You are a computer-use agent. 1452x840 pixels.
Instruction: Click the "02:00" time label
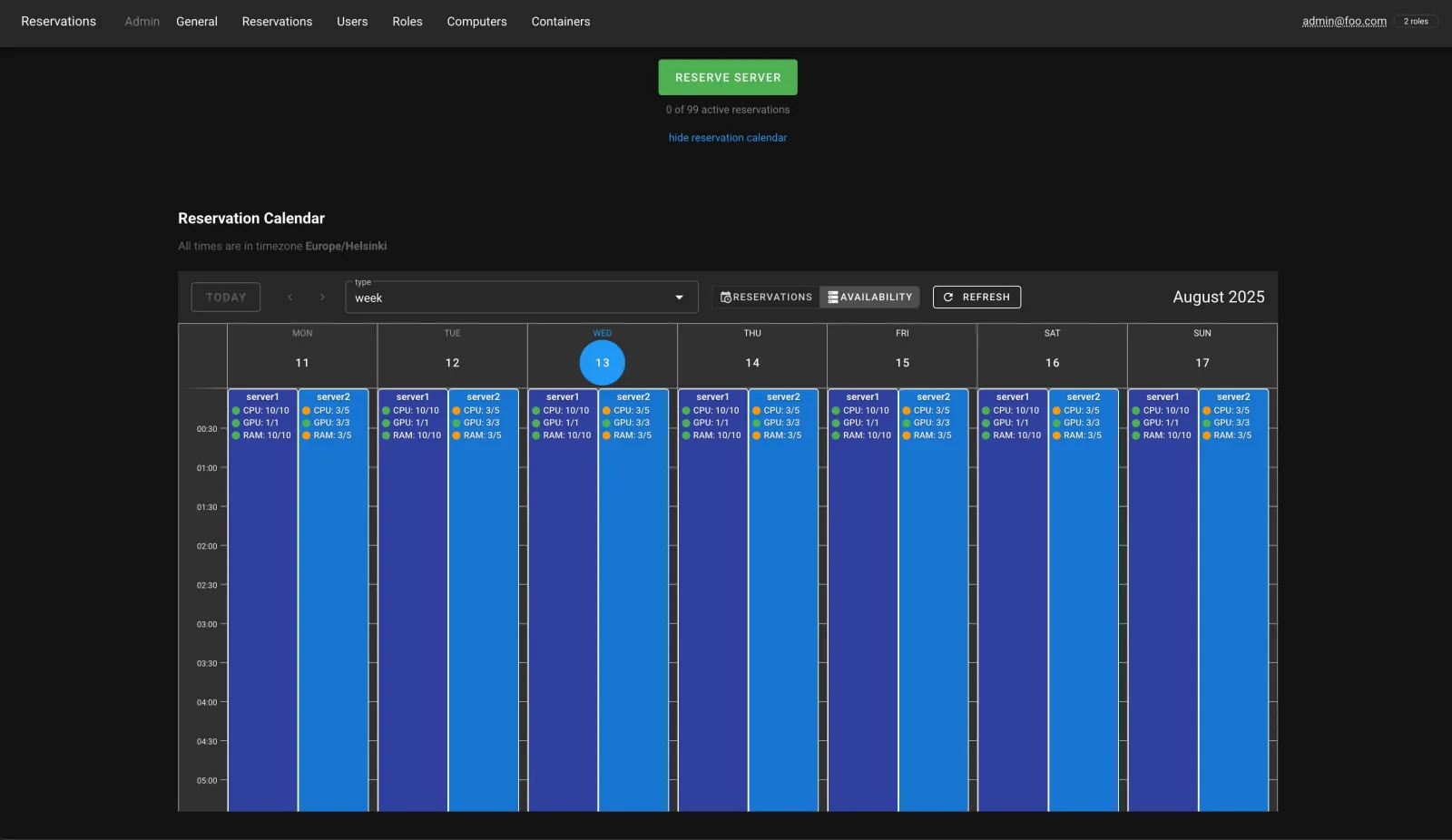(207, 546)
